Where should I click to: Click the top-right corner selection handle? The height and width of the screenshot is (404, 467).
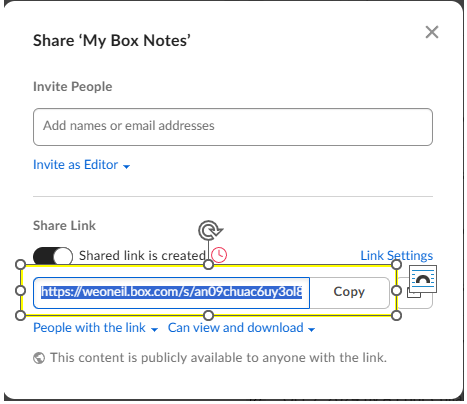click(x=396, y=265)
